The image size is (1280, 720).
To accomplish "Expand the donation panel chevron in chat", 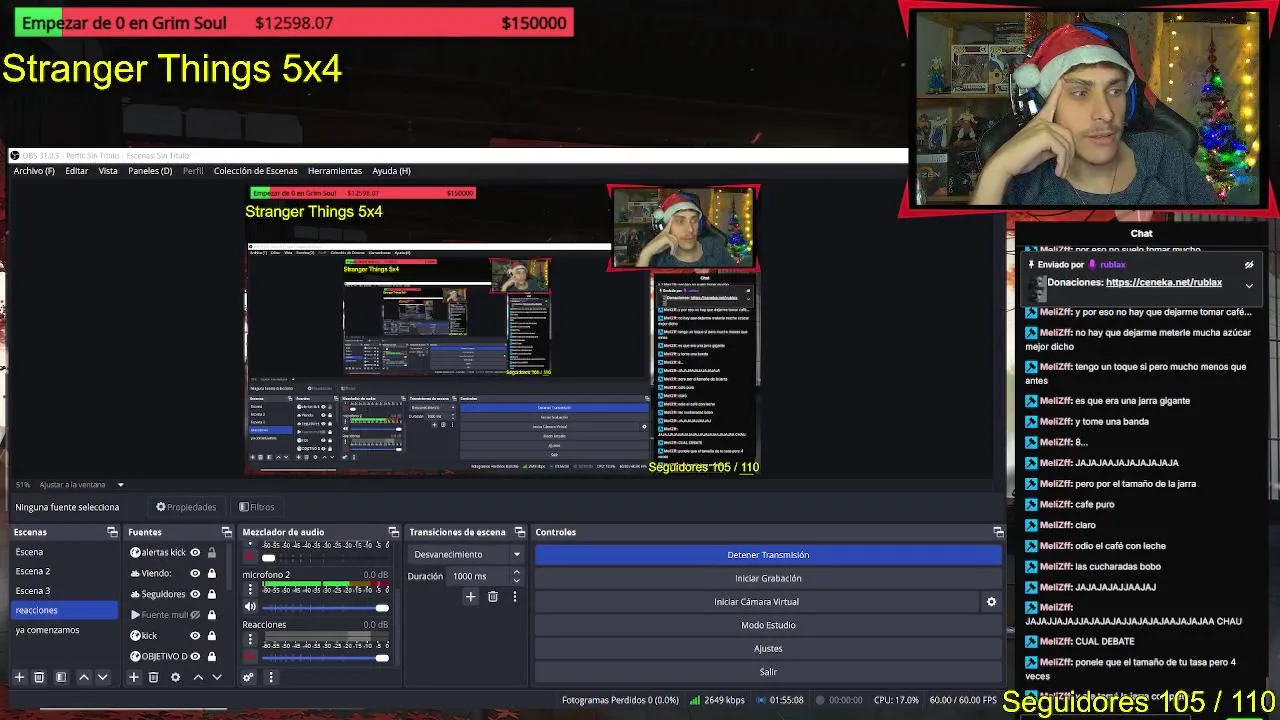I will [x=1249, y=286].
